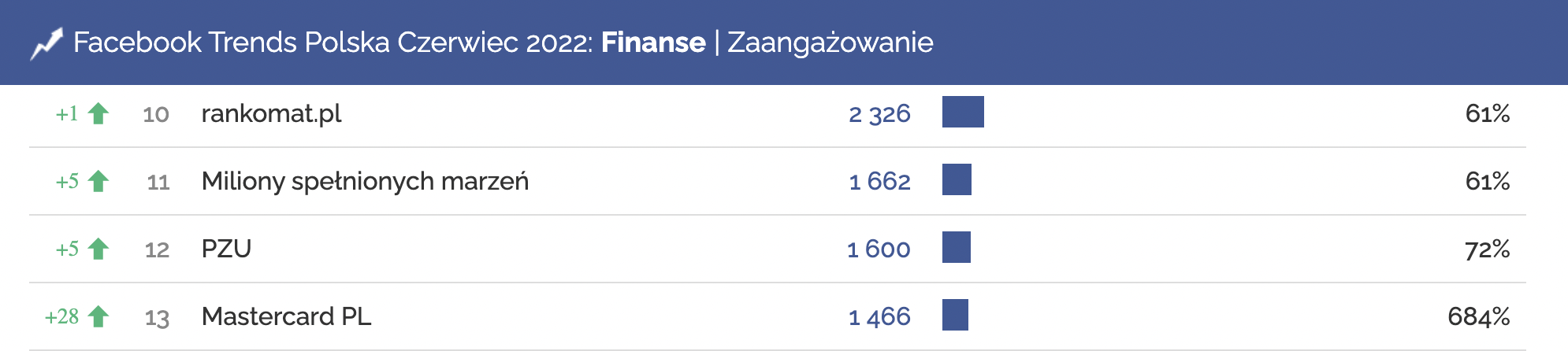The width and height of the screenshot is (1568, 351).
Task: Open the Mastercard PL entry
Action: coord(286,317)
